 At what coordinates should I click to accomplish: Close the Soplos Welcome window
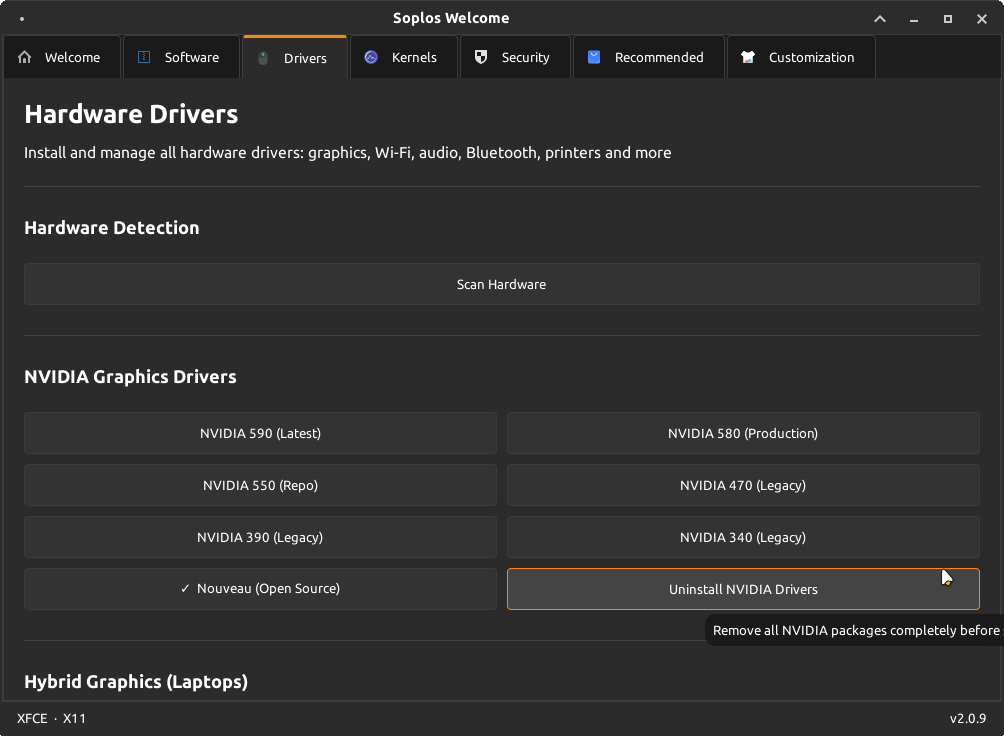[982, 19]
